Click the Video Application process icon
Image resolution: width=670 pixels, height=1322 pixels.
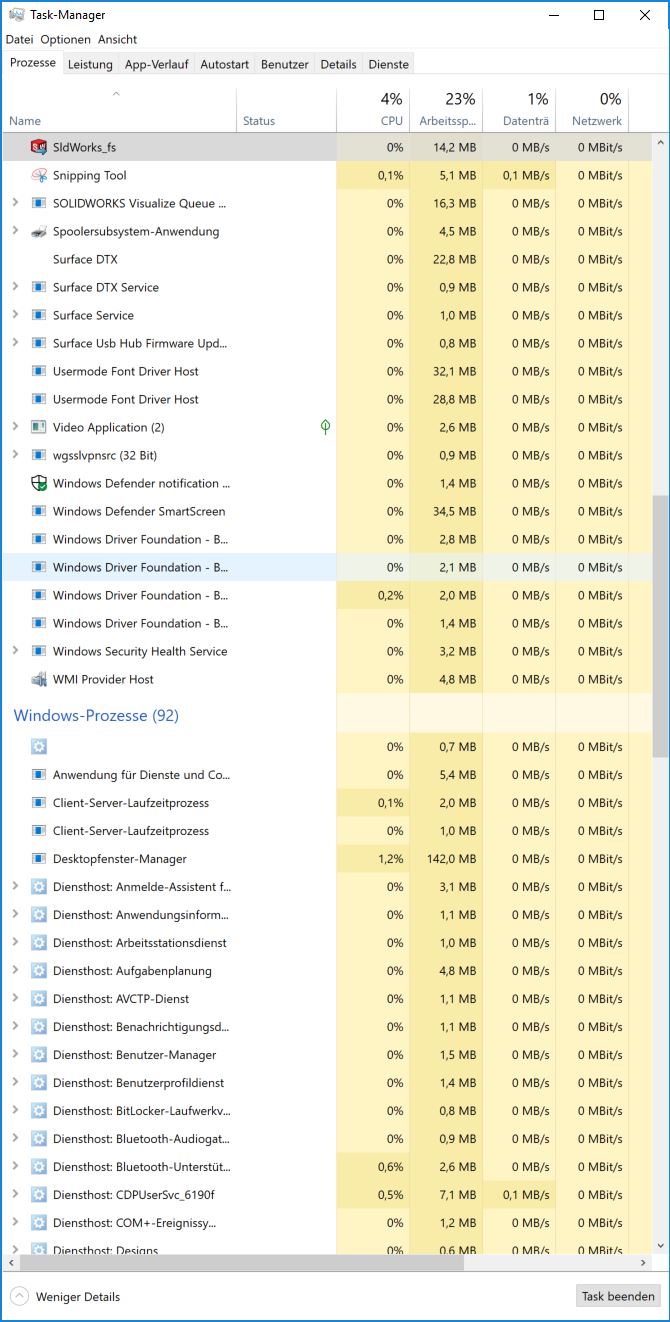39,427
